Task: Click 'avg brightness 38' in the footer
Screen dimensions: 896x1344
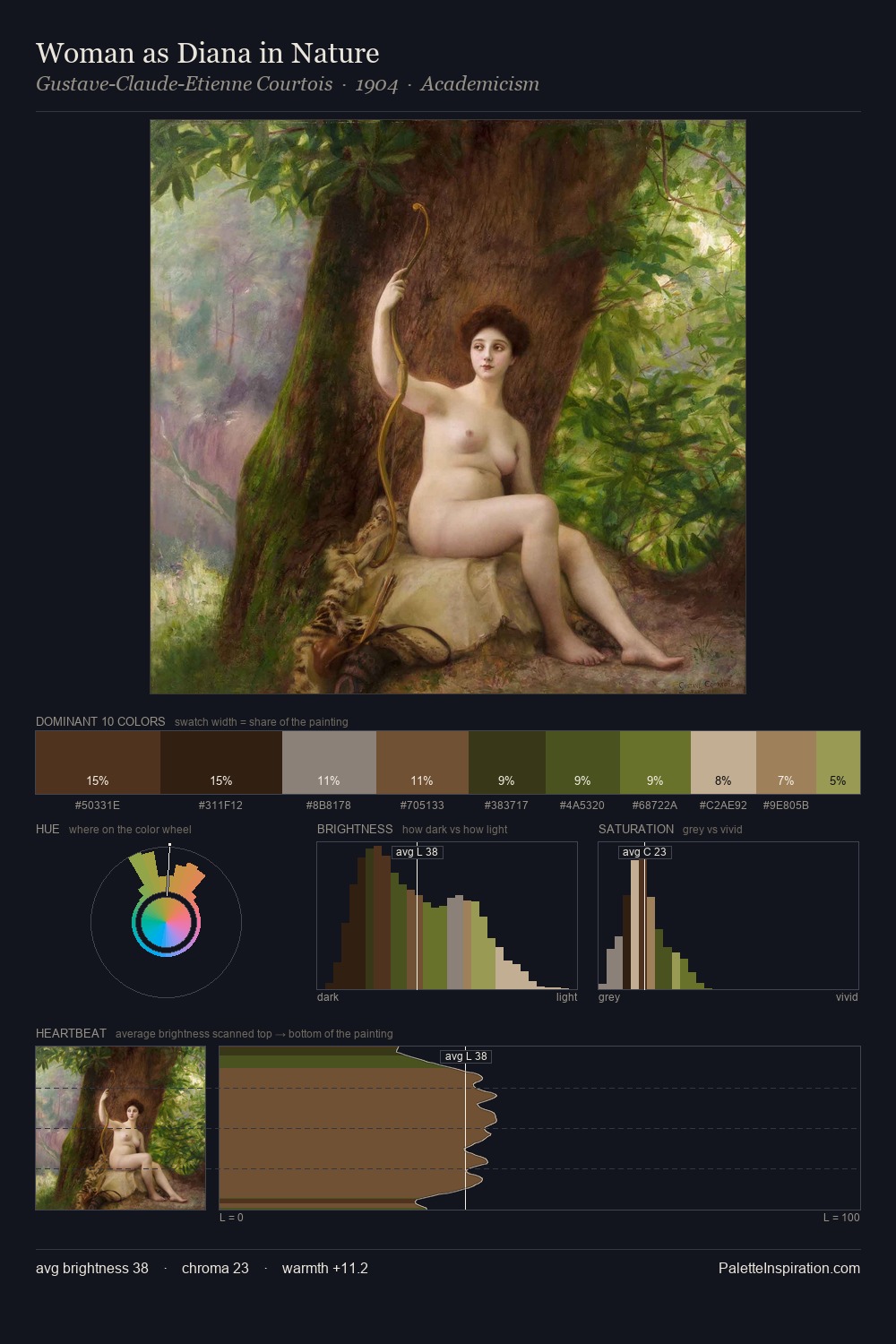Action: point(92,1269)
